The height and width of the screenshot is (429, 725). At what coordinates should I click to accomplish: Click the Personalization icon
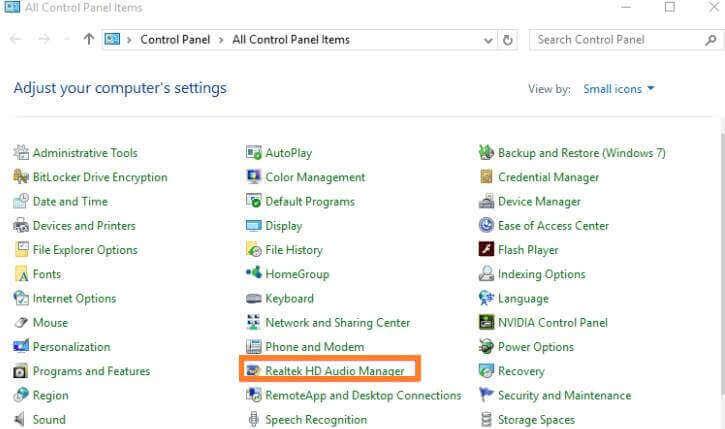(x=21, y=347)
